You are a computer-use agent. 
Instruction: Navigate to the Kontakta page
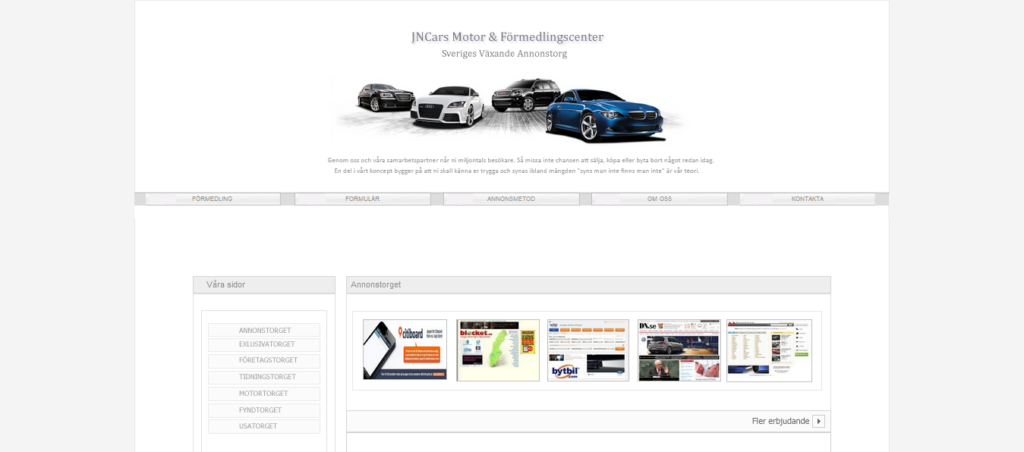click(807, 199)
